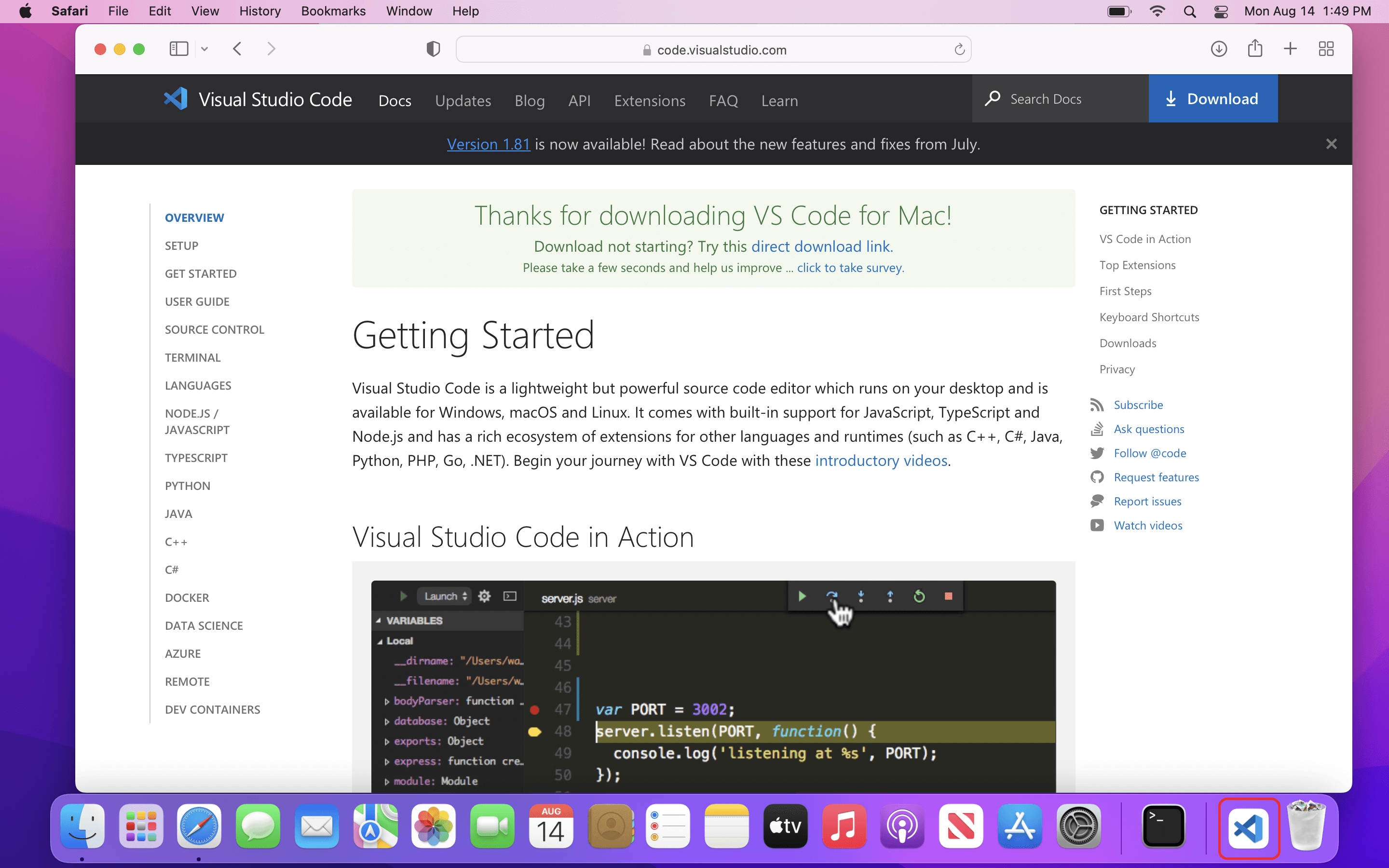Open VS Code from the Dock
Viewport: 1389px width, 868px height.
pos(1249,827)
